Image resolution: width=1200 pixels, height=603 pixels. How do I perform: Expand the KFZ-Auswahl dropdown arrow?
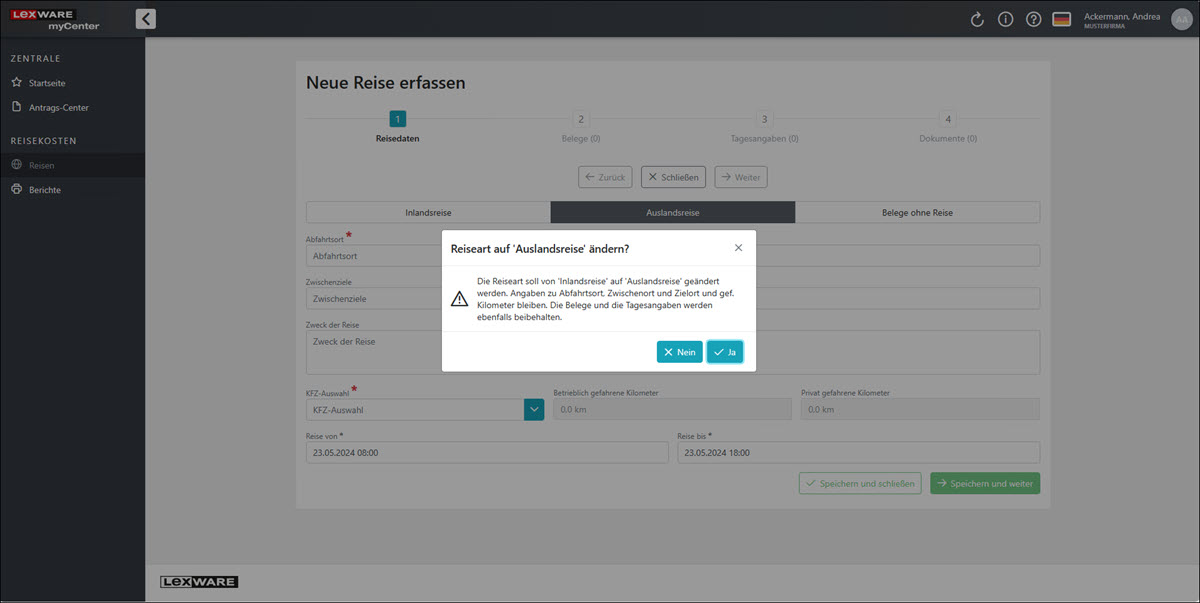click(534, 409)
